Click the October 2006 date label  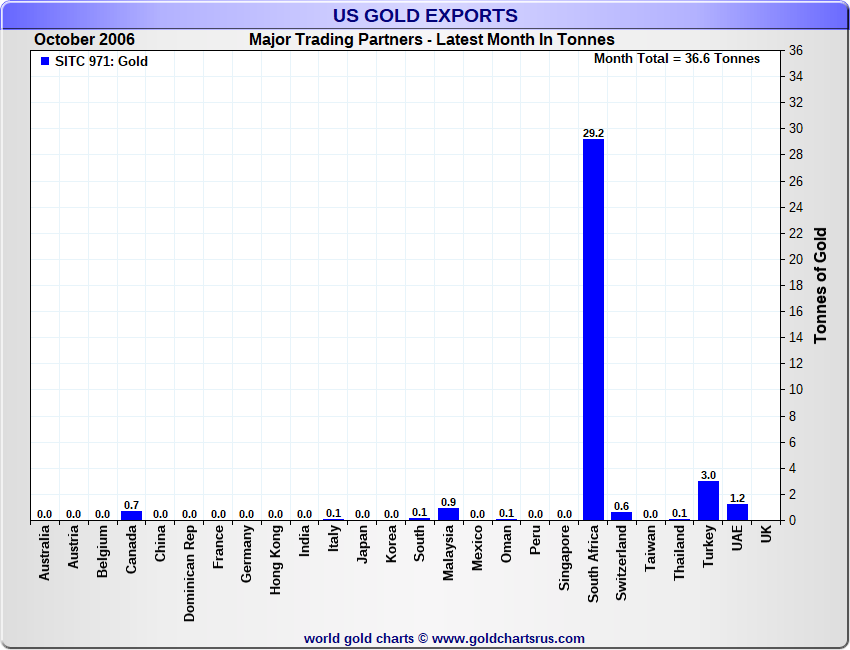[x=84, y=40]
